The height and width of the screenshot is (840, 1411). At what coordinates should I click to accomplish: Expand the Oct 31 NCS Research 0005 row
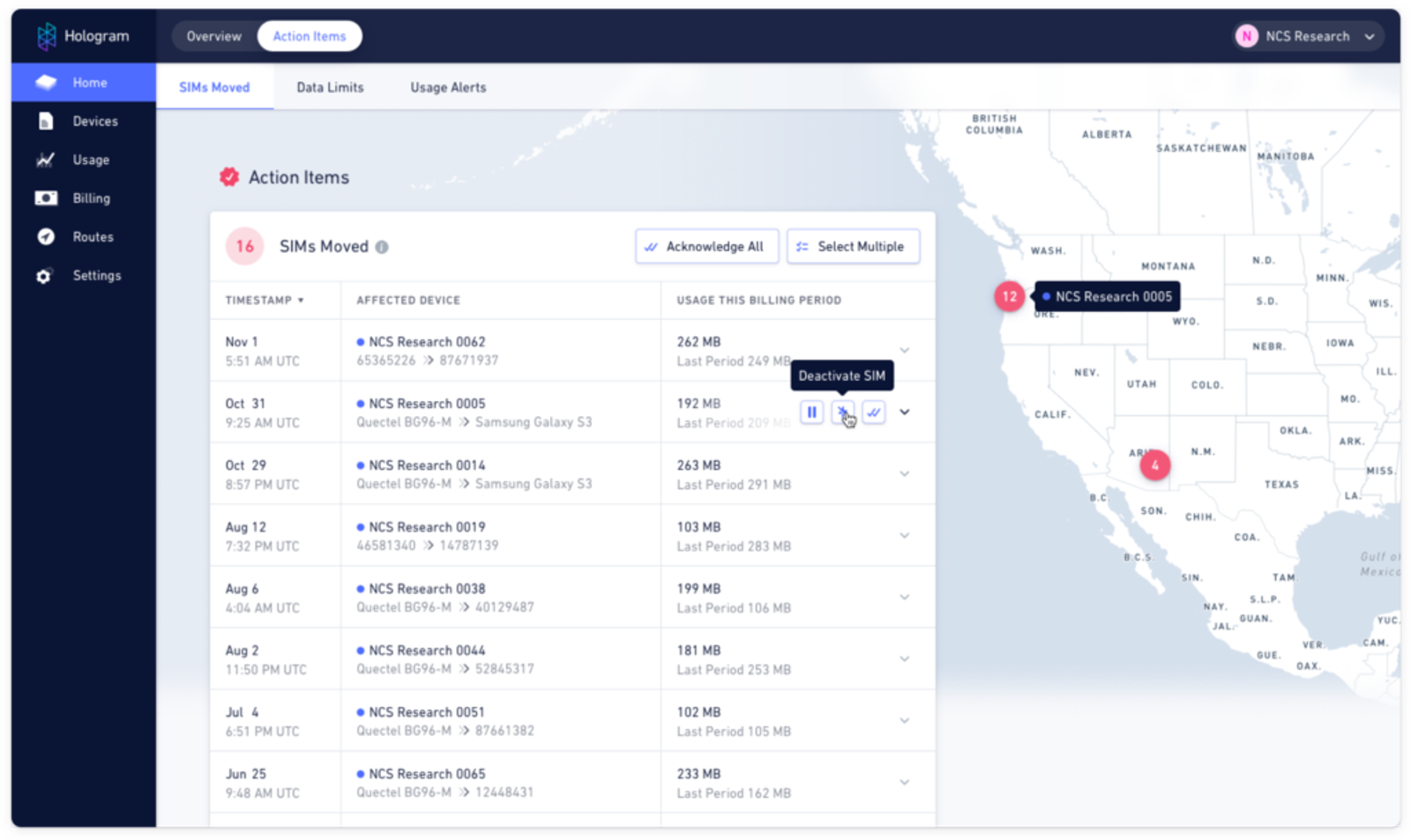pyautogui.click(x=905, y=412)
